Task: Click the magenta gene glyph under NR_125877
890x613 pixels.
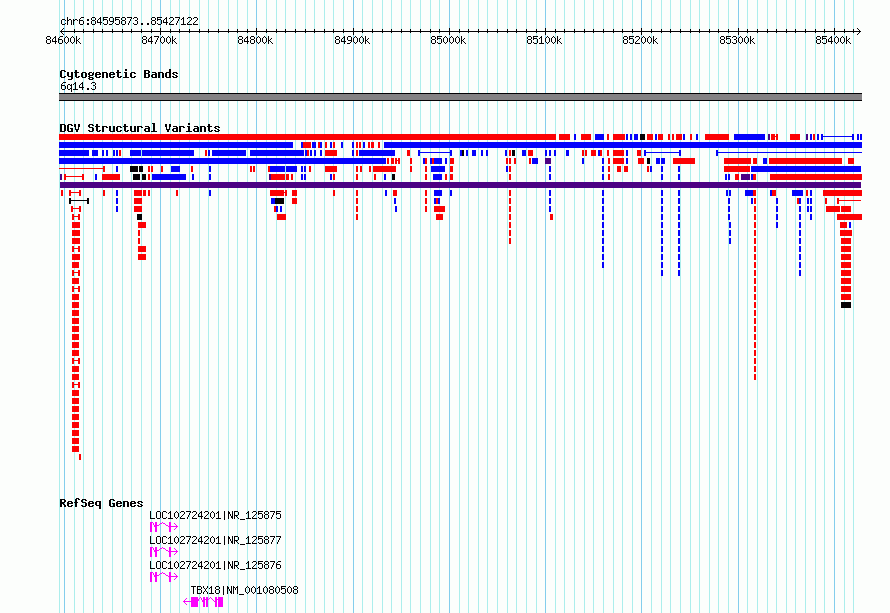Action: (x=164, y=552)
